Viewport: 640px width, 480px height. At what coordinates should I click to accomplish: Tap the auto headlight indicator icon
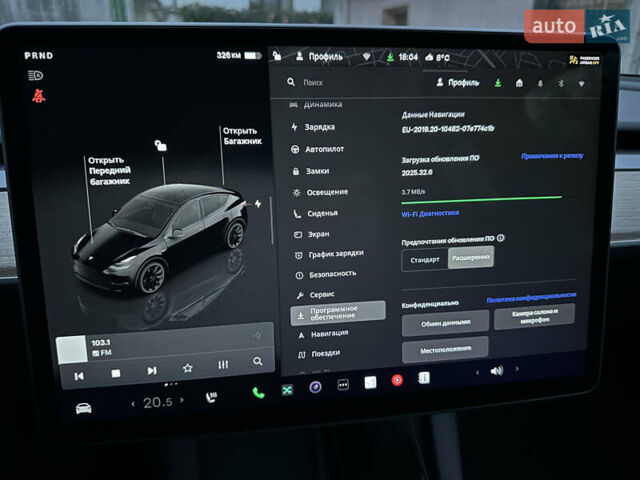pyautogui.click(x=36, y=75)
